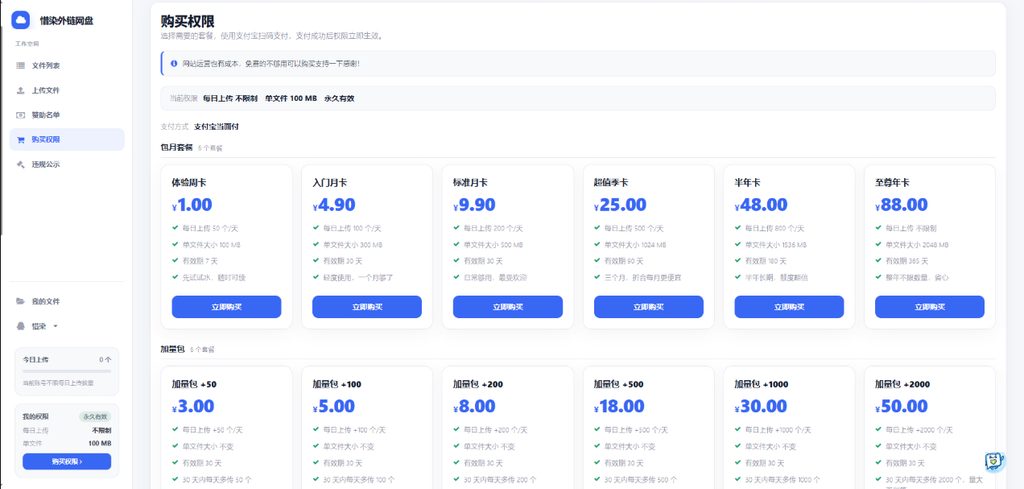Buy the 至尊年卡 plan with 立即购买
Screen dimensions: 1024x489
930,307
